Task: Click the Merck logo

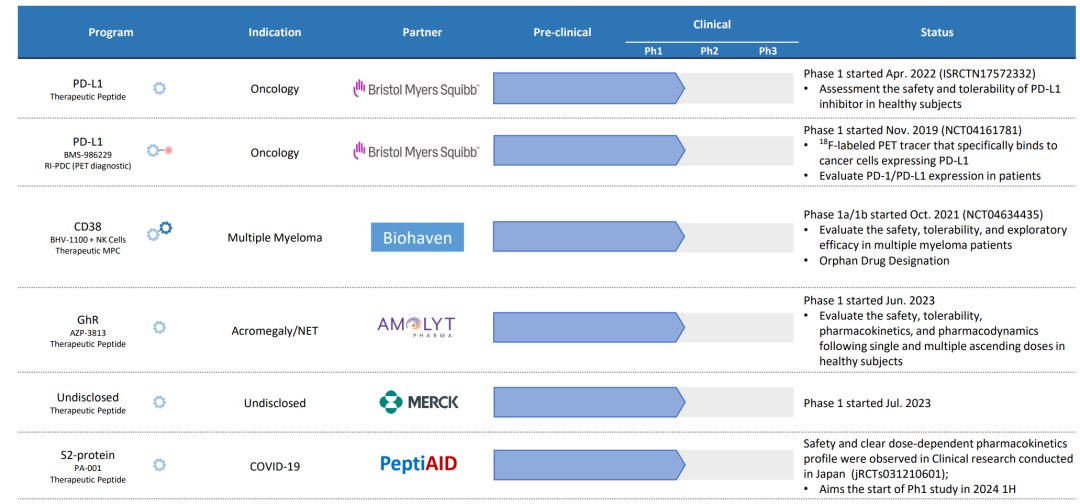Action: coord(419,402)
